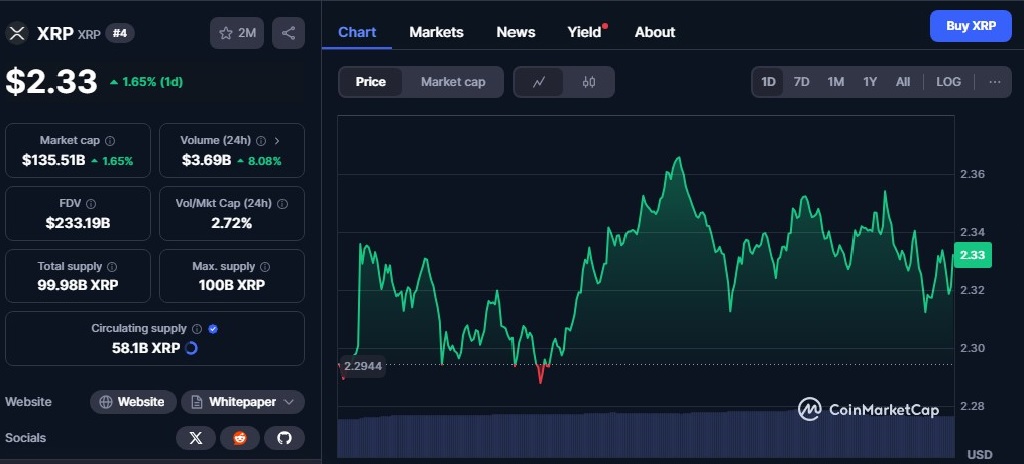The width and height of the screenshot is (1024, 464).
Task: Click the 2.36 y-axis price label
Action: tap(972, 174)
